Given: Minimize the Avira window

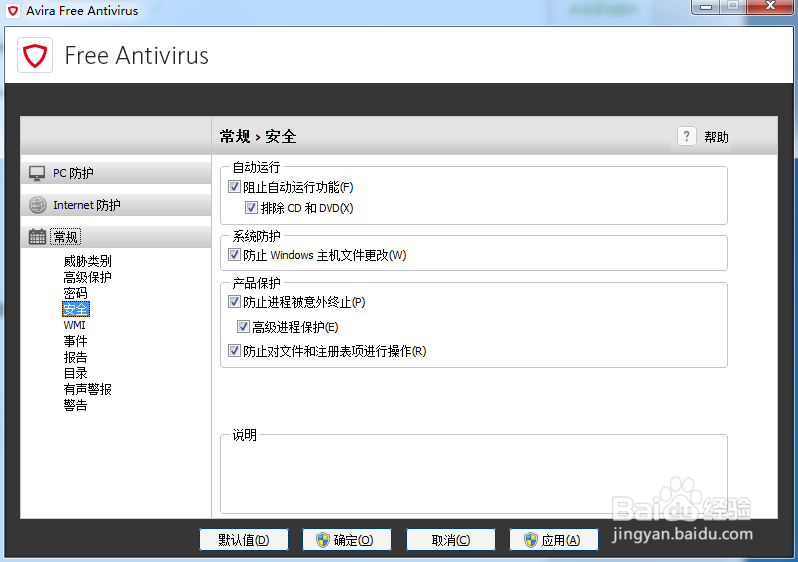Looking at the screenshot, I should [x=706, y=7].
